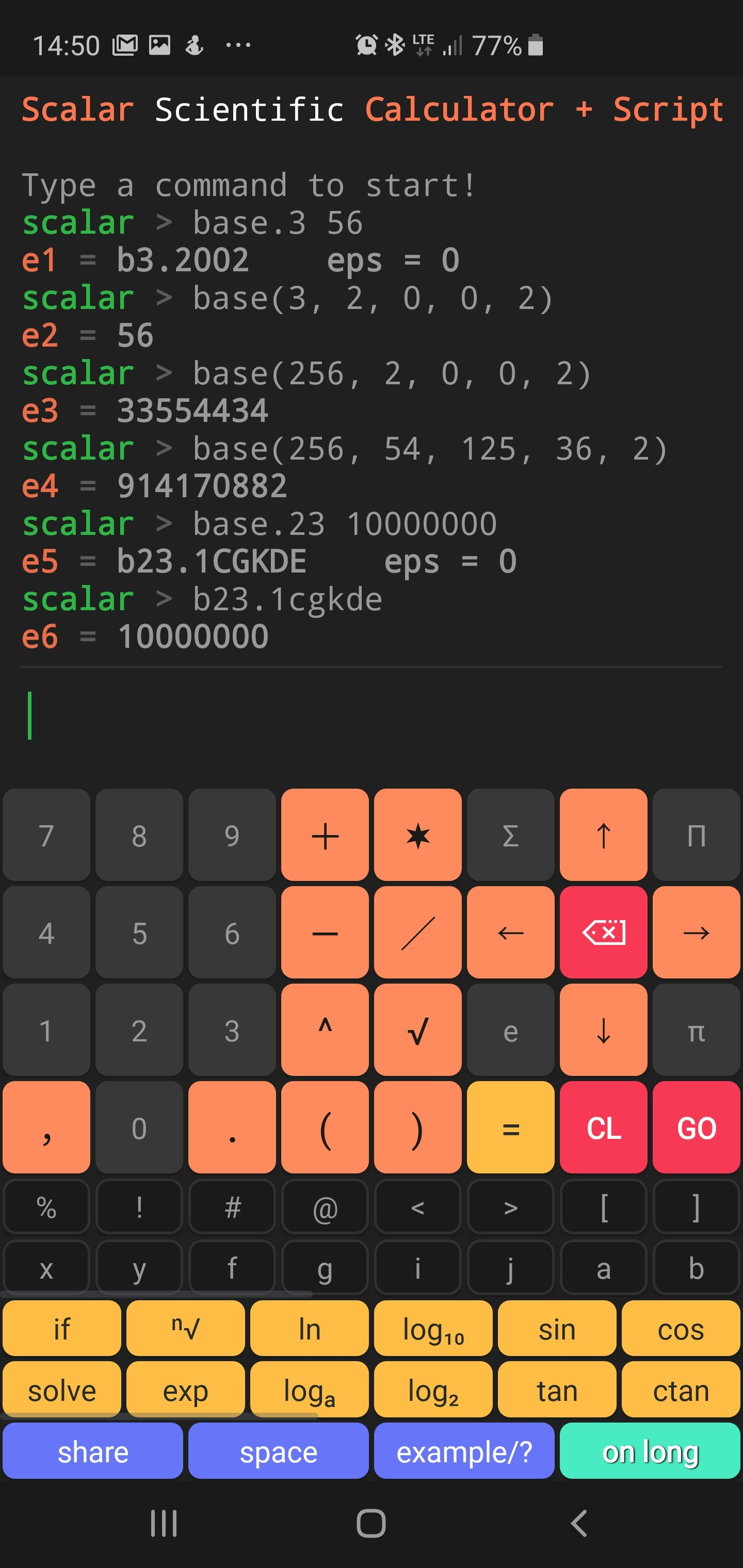Tap the plus operator key
This screenshot has width=743, height=1568.
(x=325, y=835)
